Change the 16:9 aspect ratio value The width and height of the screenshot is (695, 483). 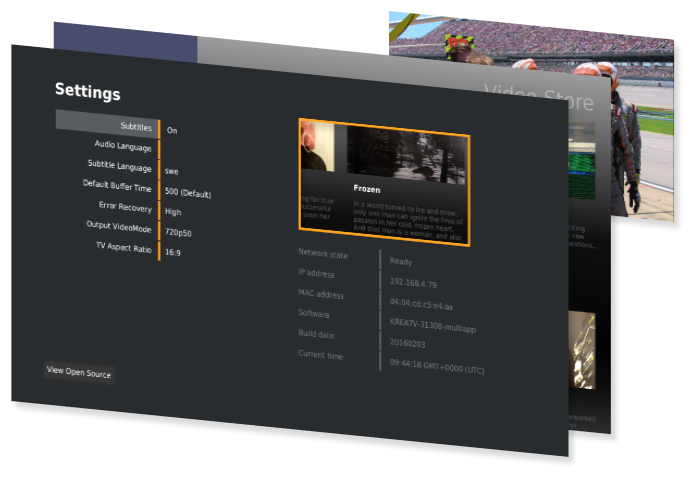click(x=174, y=253)
